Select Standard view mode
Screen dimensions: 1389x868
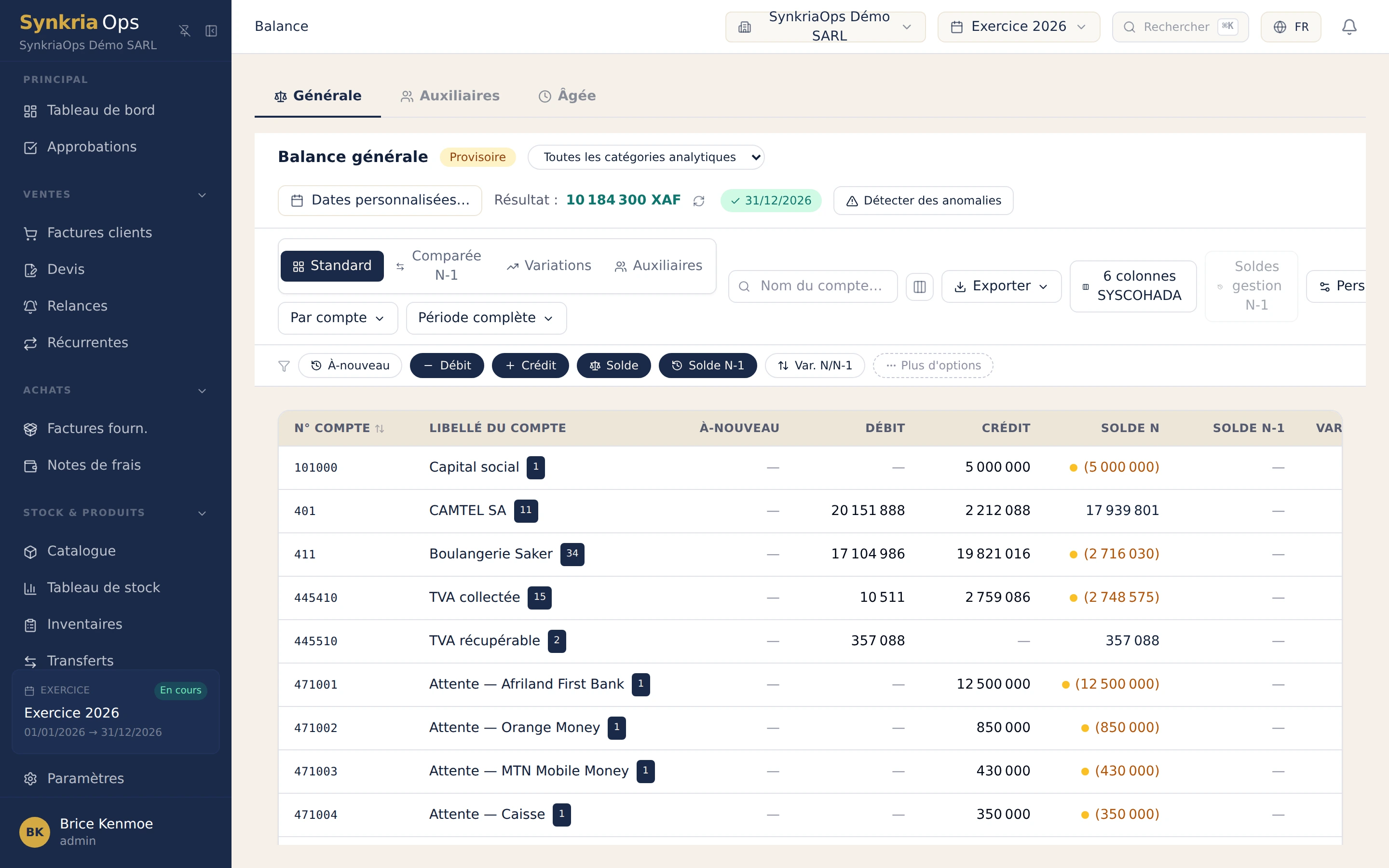point(332,266)
